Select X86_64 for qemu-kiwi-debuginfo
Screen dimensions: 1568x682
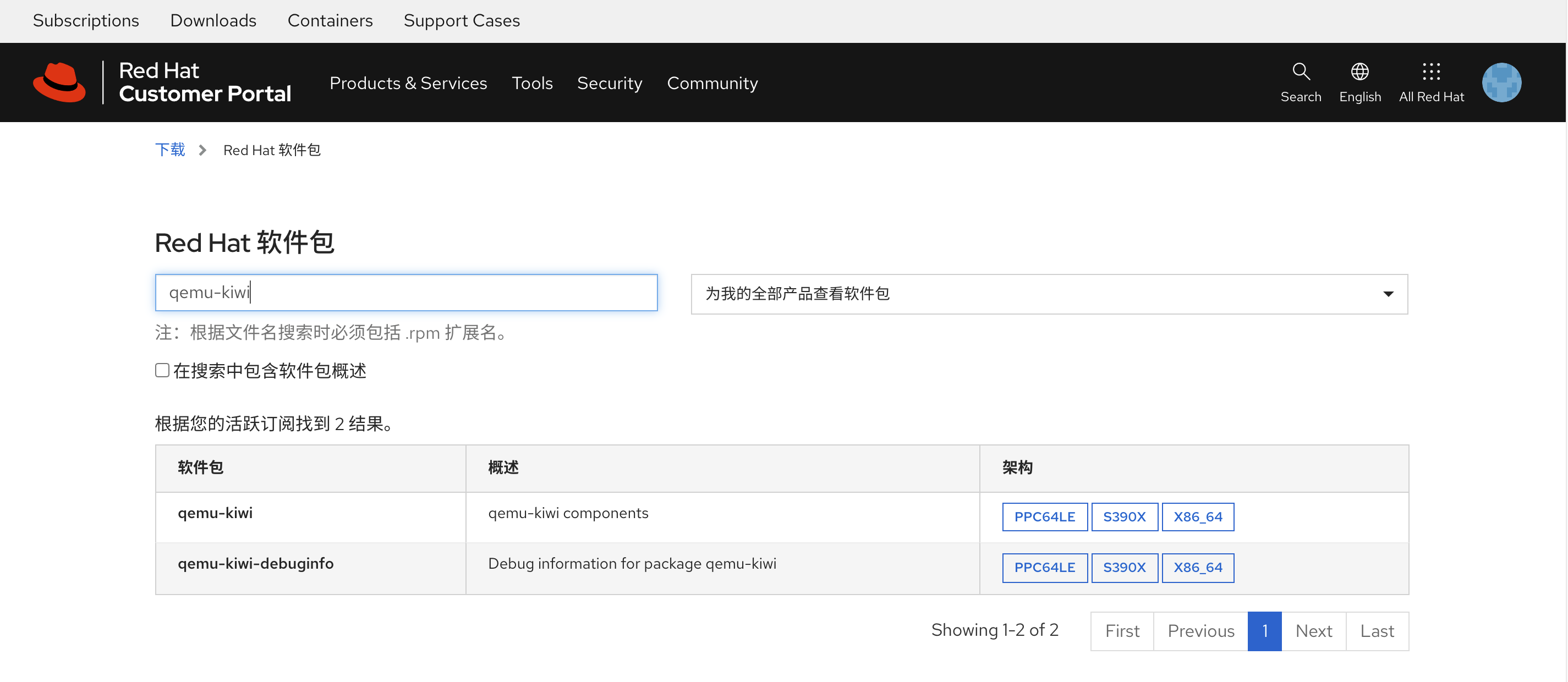coord(1197,567)
